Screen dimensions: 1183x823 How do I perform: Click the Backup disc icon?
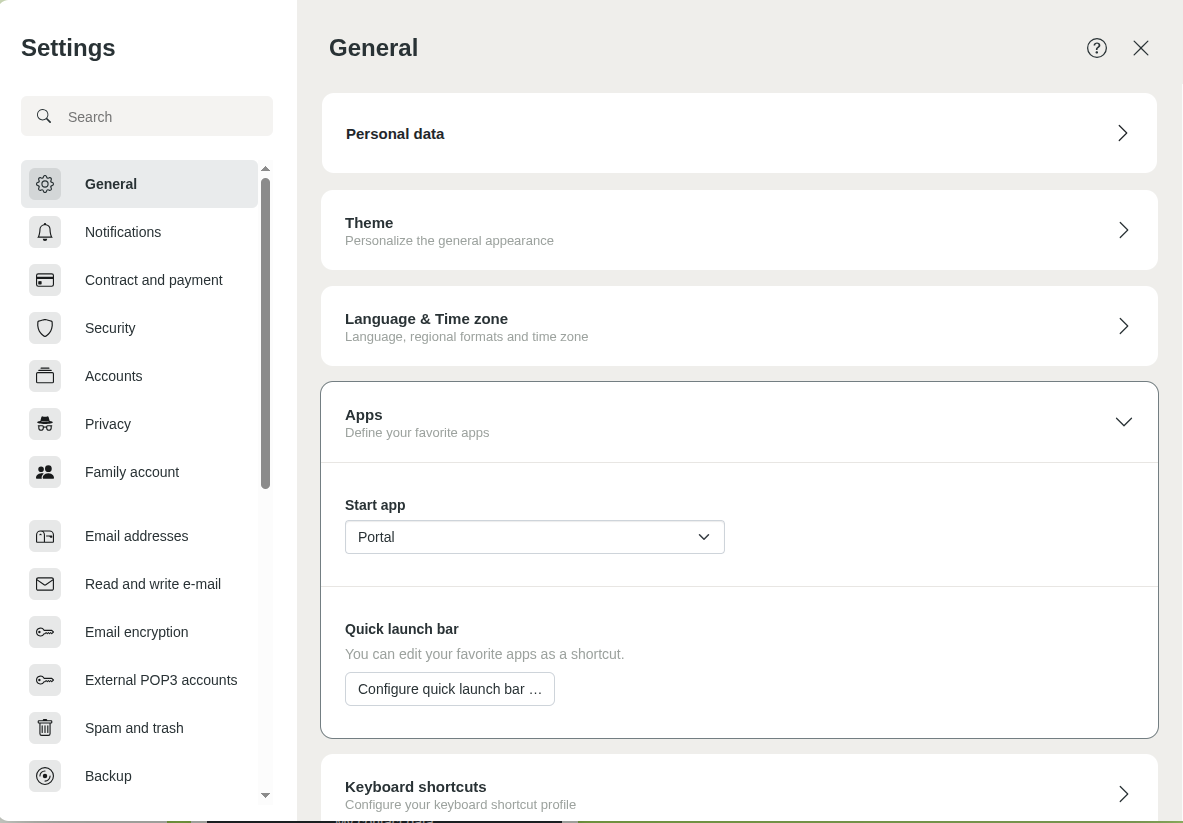tap(45, 776)
